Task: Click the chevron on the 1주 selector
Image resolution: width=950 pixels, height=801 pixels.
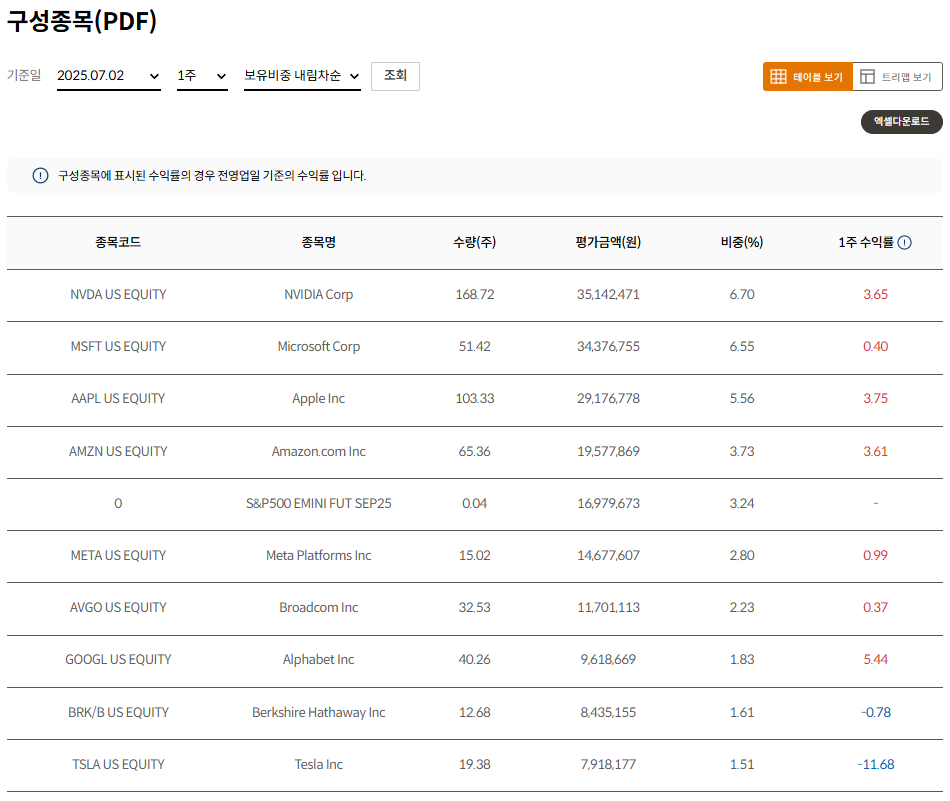Action: point(222,76)
